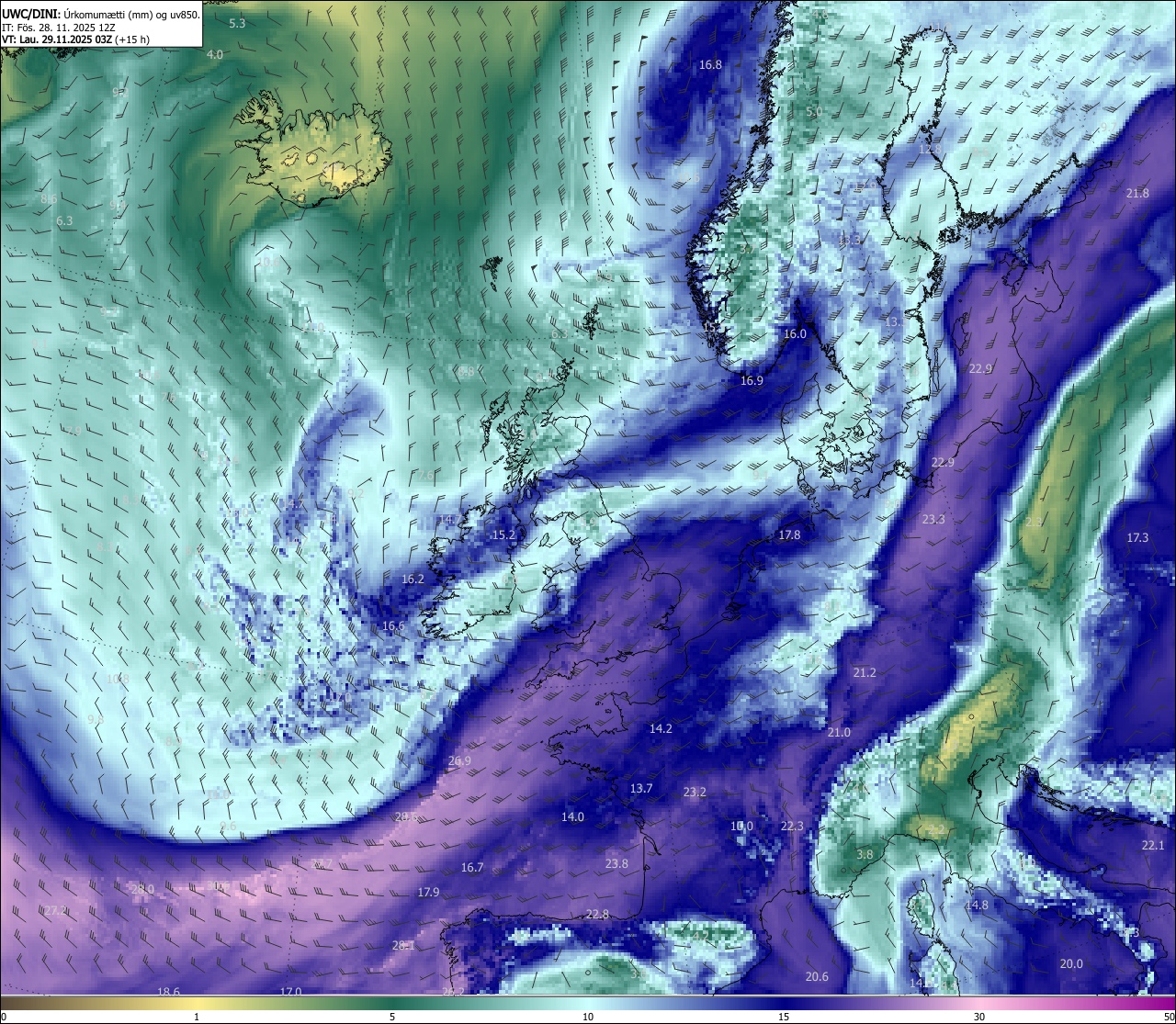Click the 21.2 value over central Europe
Viewport: 1176px width, 1024px height.
pyautogui.click(x=864, y=673)
